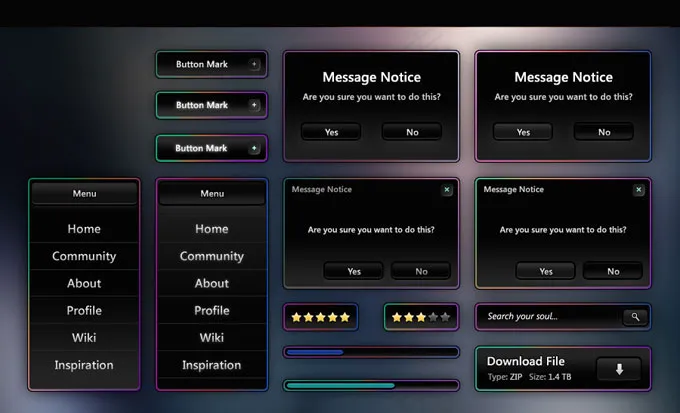Click the first star in the three-star rating
The width and height of the screenshot is (680, 413).
397,317
